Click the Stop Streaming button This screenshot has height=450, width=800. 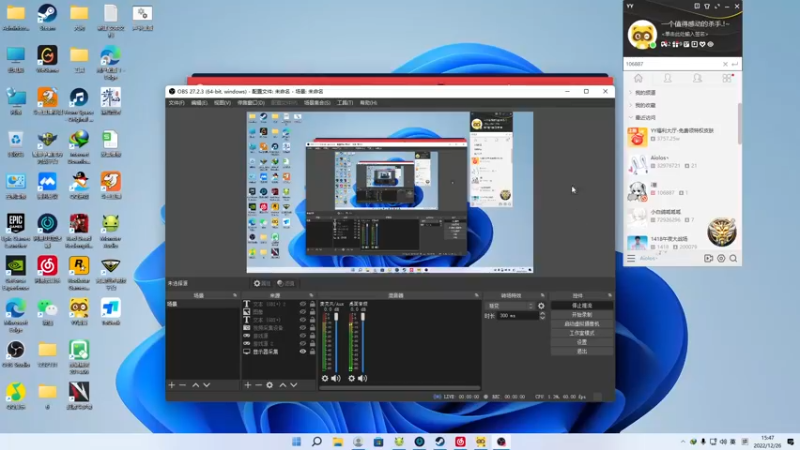(582, 306)
